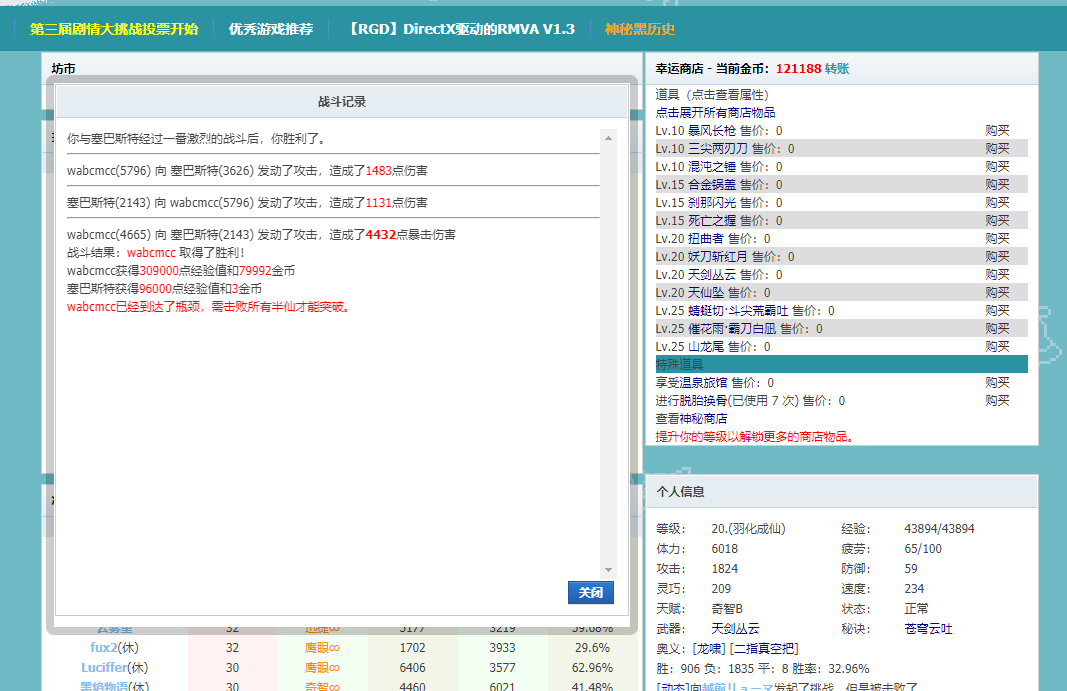Buy Lv.10 混沌之锤
The width and height of the screenshot is (1067, 691).
(x=997, y=167)
